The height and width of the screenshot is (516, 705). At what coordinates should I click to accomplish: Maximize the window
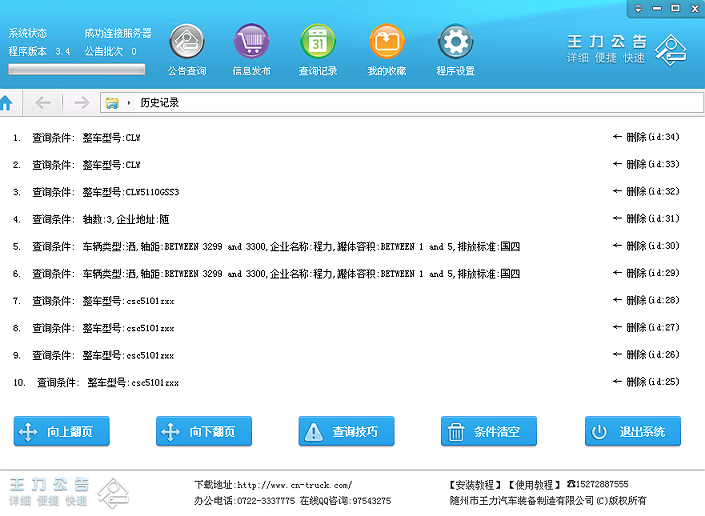(x=675, y=9)
